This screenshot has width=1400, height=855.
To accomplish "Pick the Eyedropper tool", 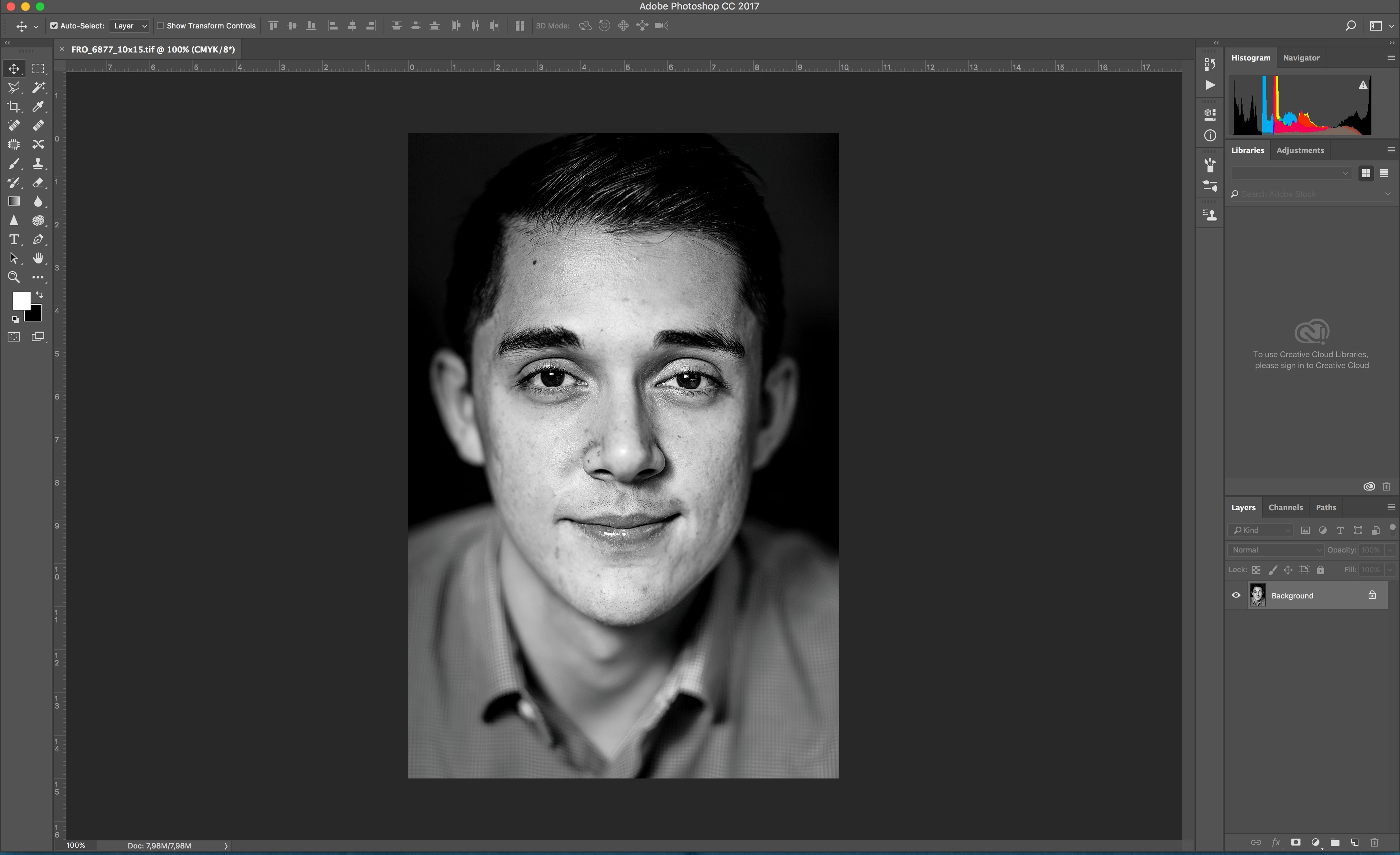I will pyautogui.click(x=38, y=106).
